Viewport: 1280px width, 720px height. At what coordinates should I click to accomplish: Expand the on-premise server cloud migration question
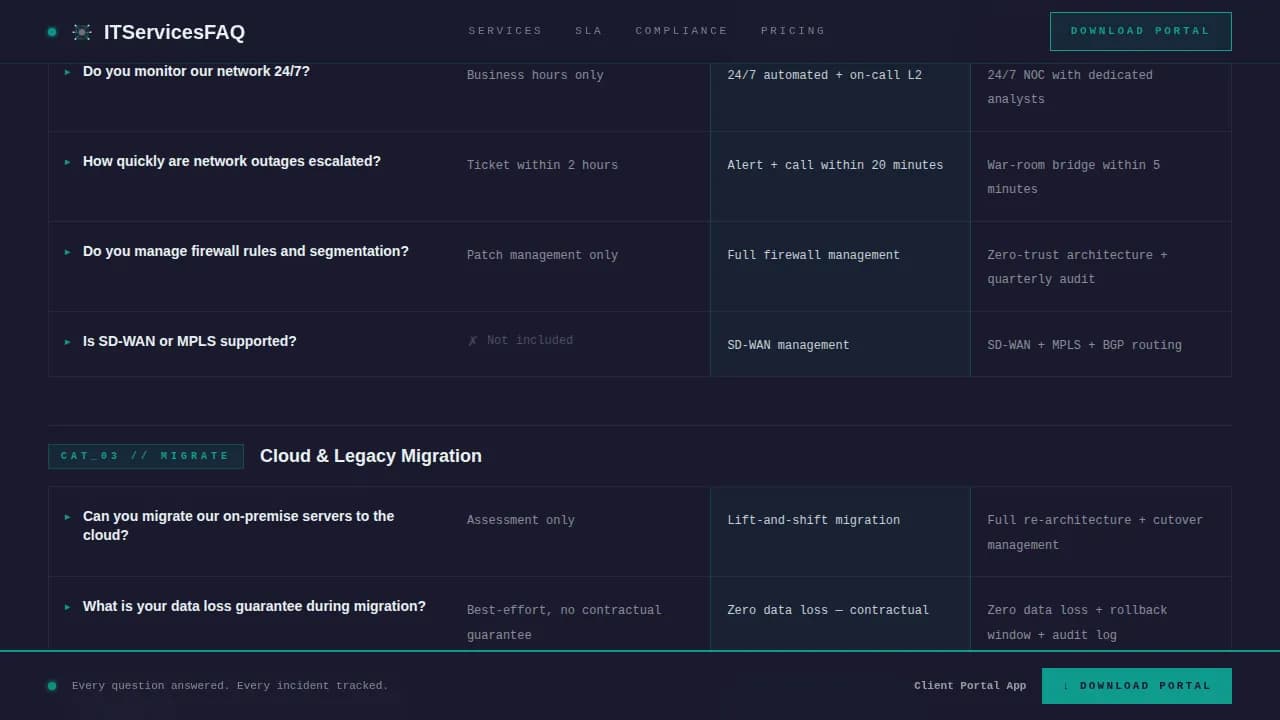[x=238, y=525]
